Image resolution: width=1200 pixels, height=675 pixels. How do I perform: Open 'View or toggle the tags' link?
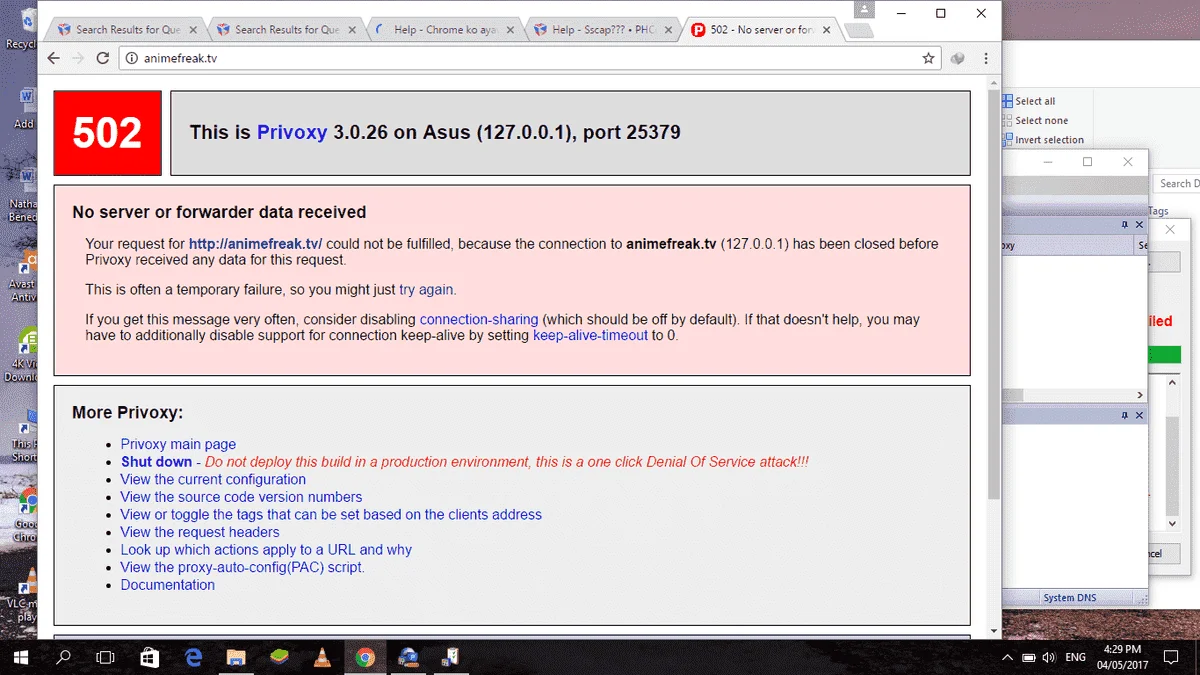[x=331, y=515]
